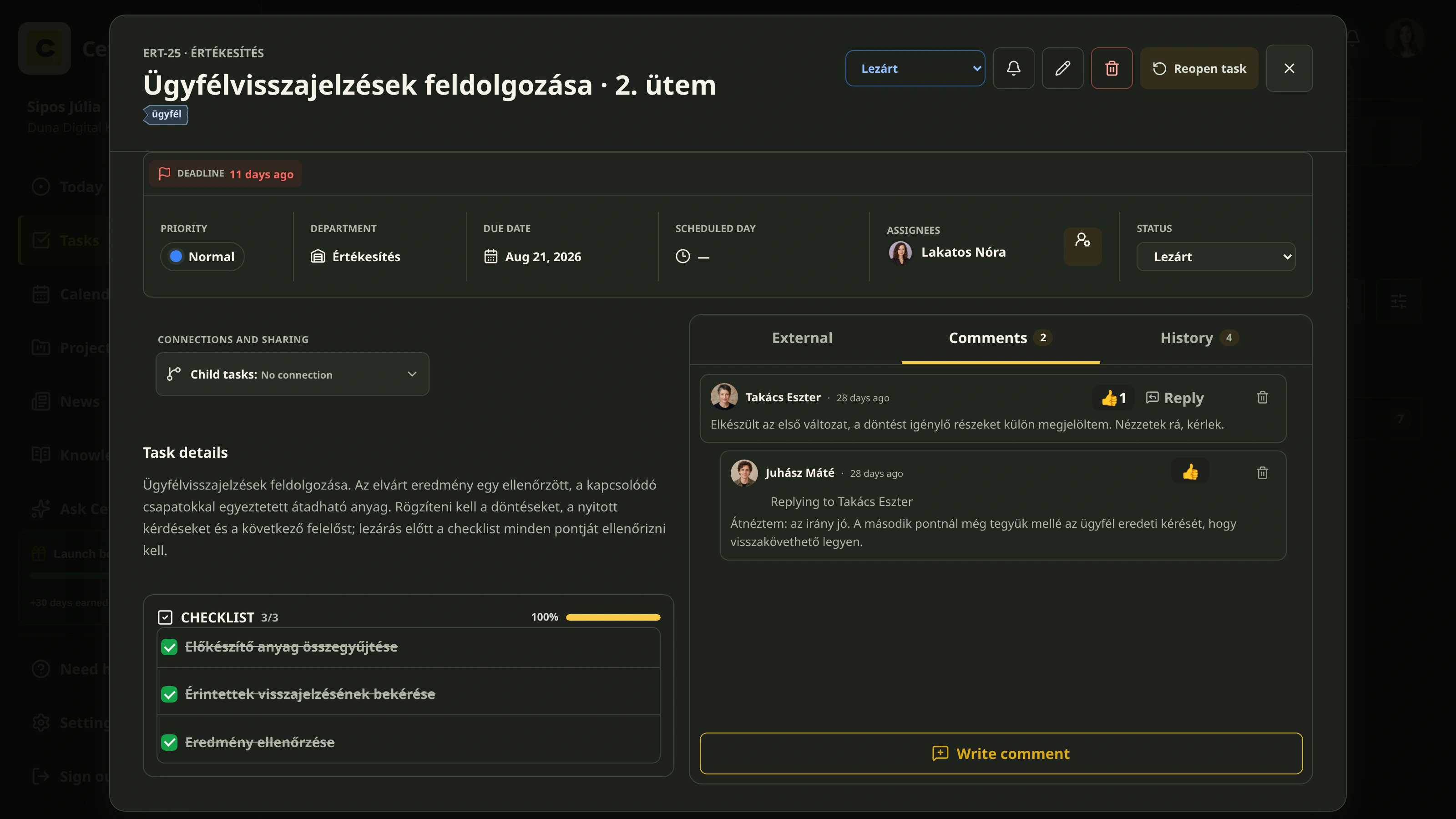Delete Juhász Máté's reply via trash icon

coord(1262,473)
